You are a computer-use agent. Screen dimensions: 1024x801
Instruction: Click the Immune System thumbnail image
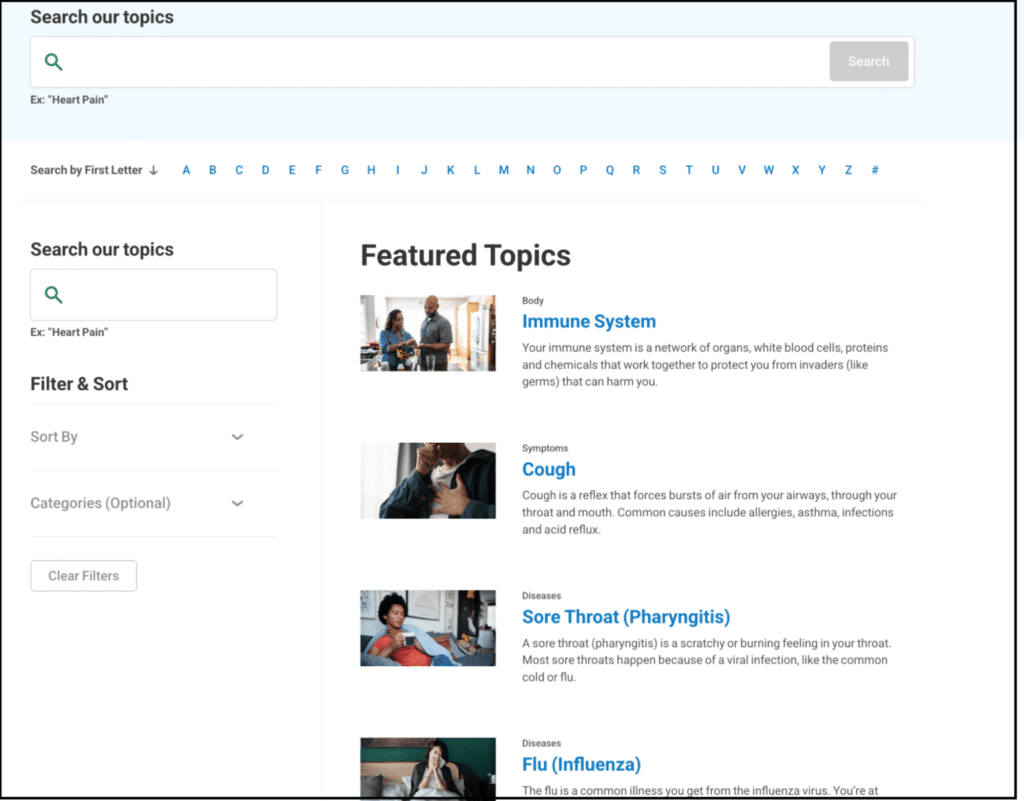428,333
